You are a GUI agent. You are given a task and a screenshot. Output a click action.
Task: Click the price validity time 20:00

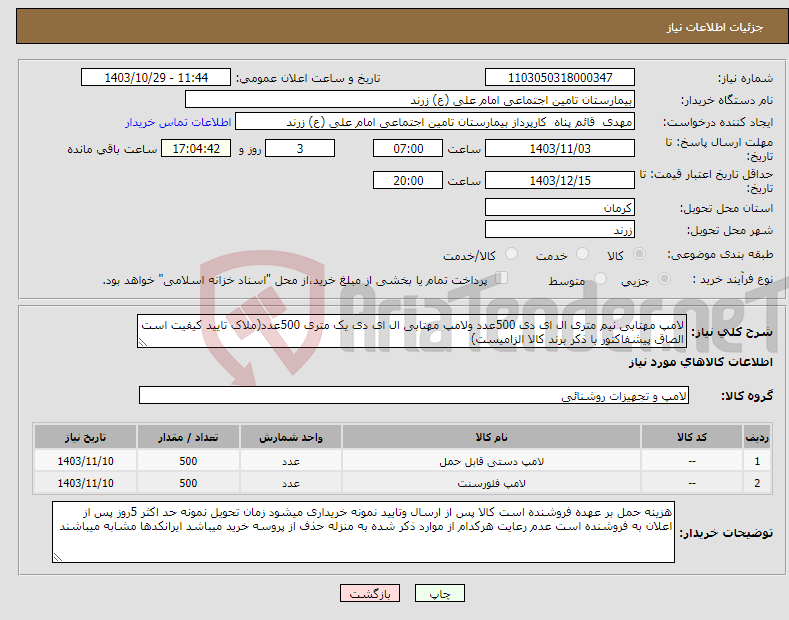[408, 180]
